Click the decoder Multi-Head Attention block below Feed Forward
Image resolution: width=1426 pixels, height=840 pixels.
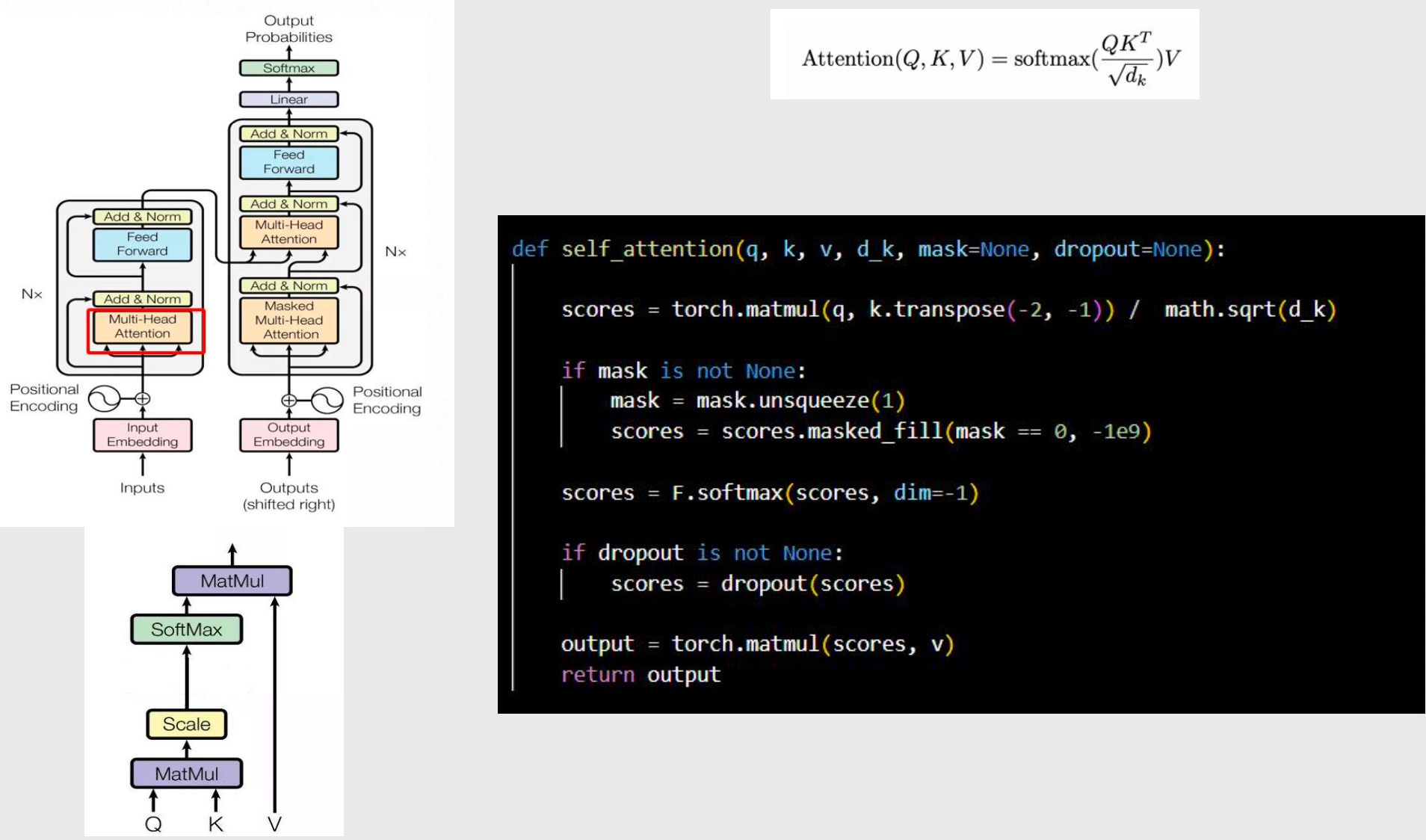pos(288,232)
